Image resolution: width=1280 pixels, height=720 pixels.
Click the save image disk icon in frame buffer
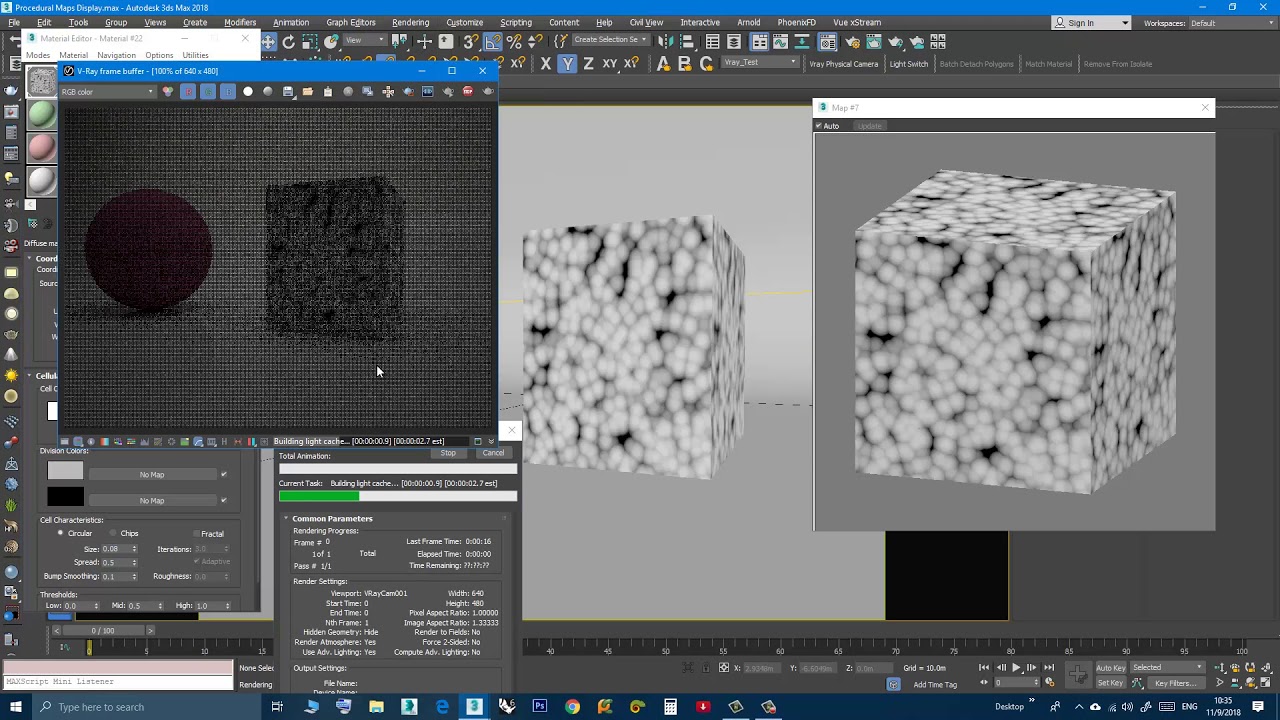(x=288, y=92)
